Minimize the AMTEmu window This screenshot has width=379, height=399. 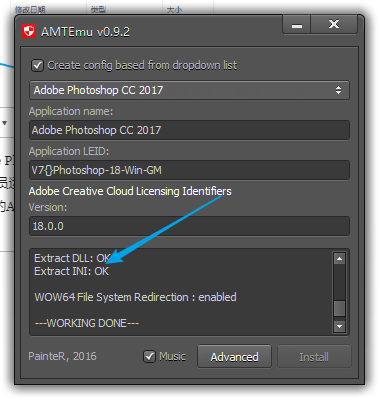tap(297, 25)
